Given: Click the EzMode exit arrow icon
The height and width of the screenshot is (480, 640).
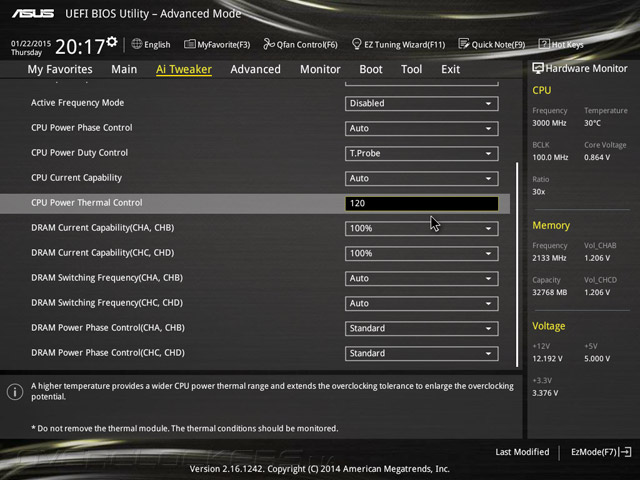Looking at the screenshot, I should 626,452.
